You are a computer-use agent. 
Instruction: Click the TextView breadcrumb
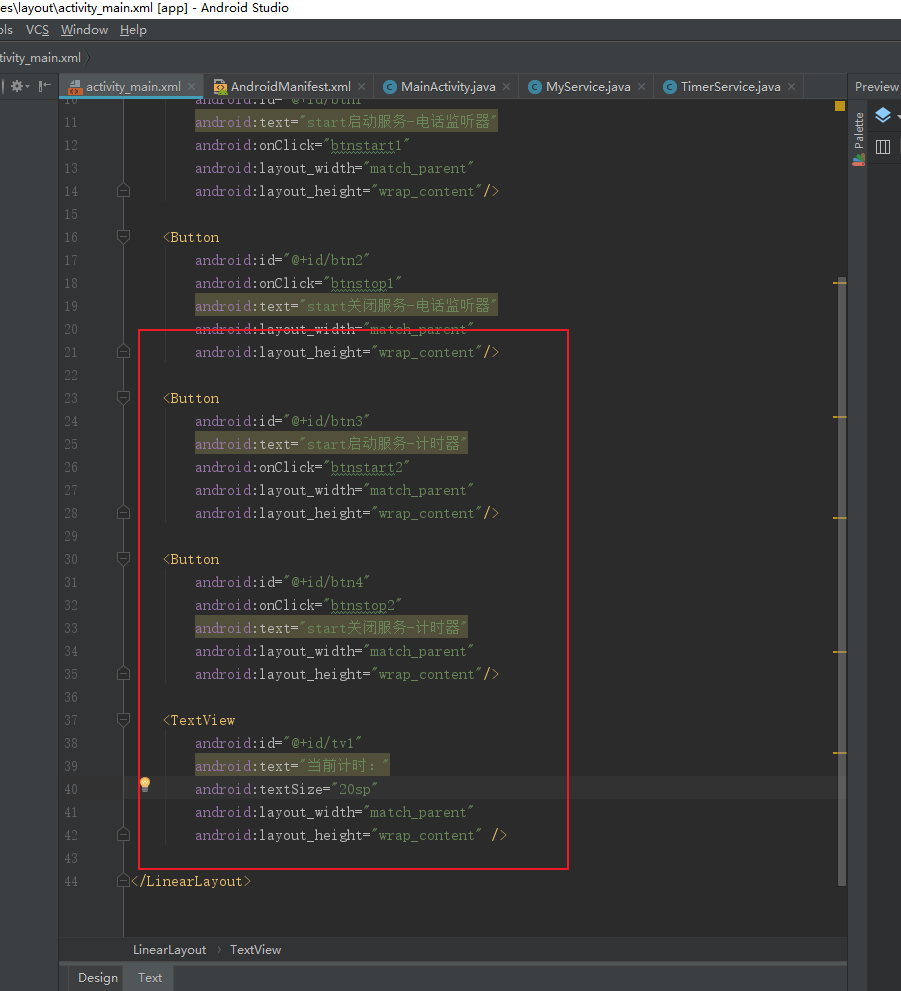pyautogui.click(x=255, y=949)
